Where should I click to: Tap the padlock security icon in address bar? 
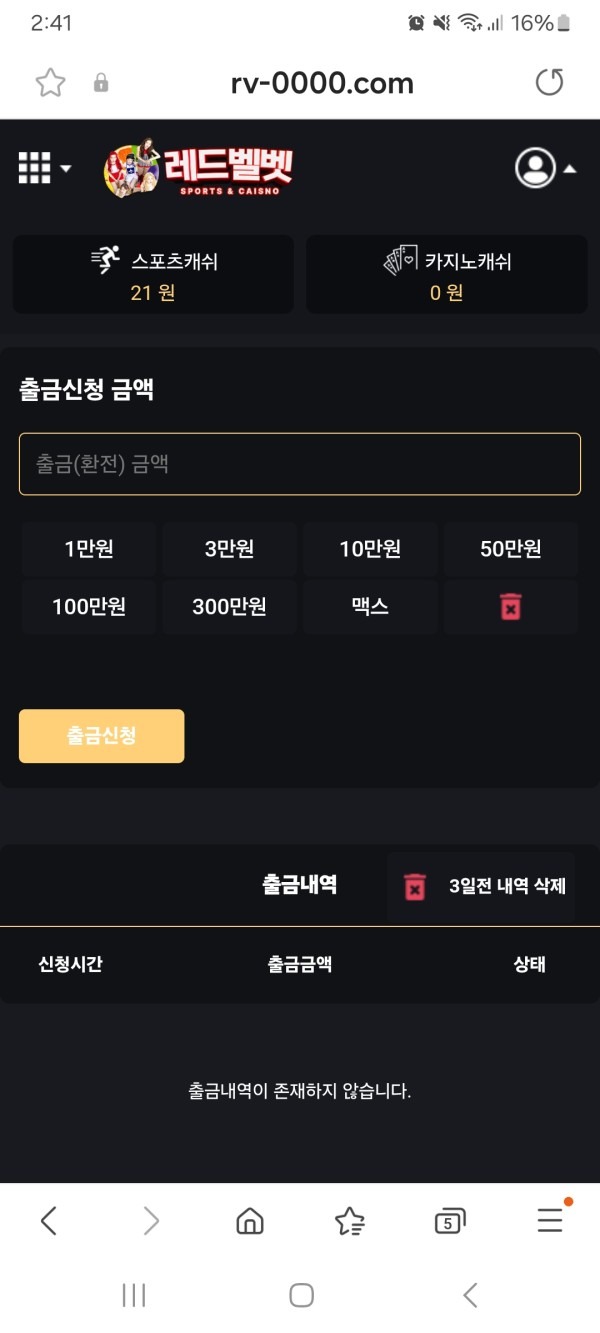pos(101,83)
